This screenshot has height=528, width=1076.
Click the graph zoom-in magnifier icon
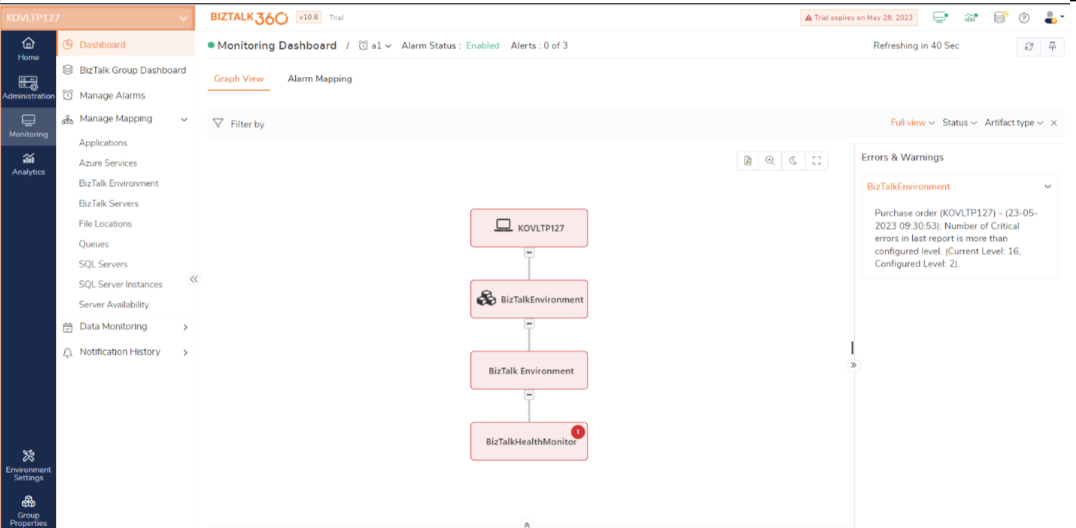click(770, 160)
